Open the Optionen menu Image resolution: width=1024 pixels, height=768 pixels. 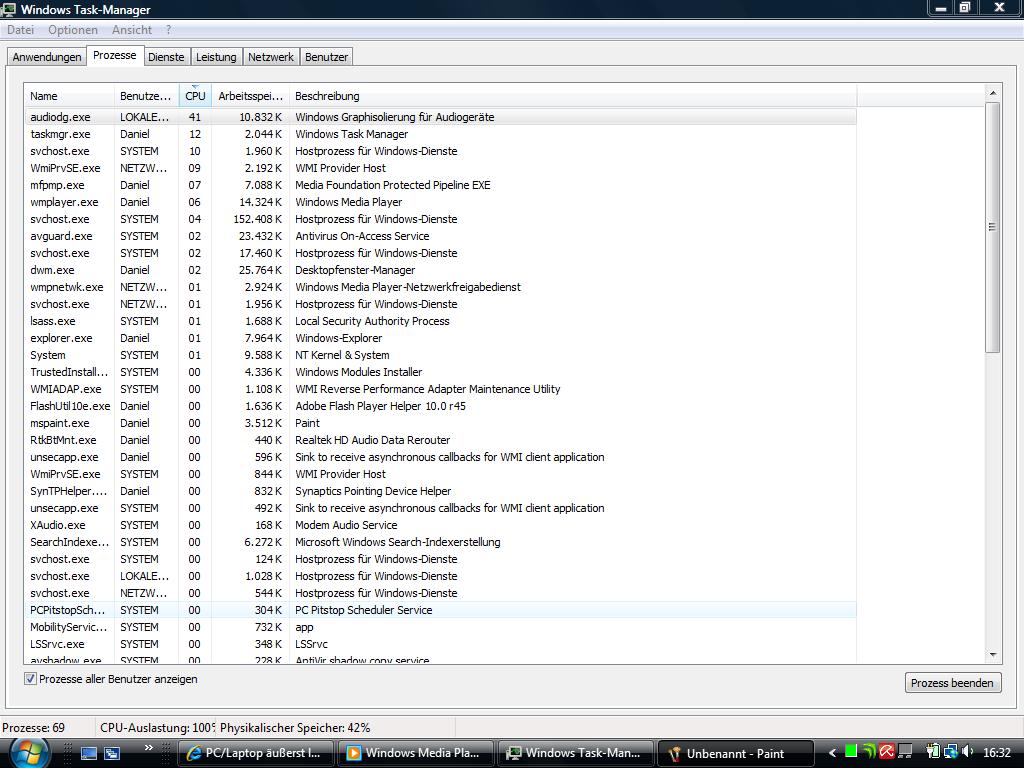pos(72,30)
